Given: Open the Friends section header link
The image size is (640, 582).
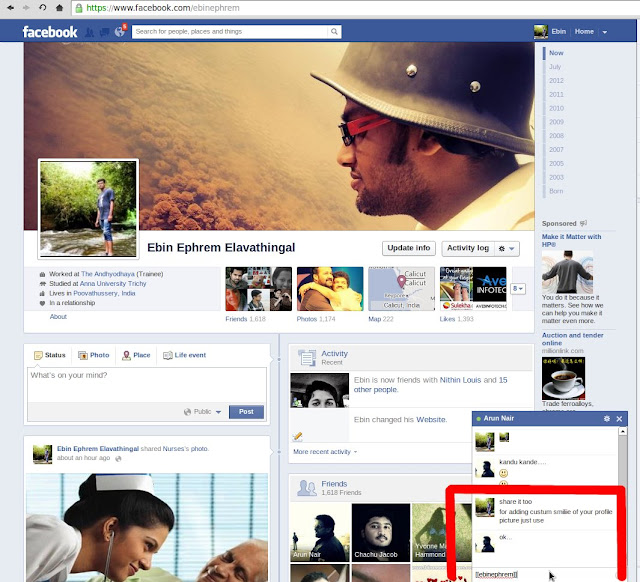Looking at the screenshot, I should (334, 484).
